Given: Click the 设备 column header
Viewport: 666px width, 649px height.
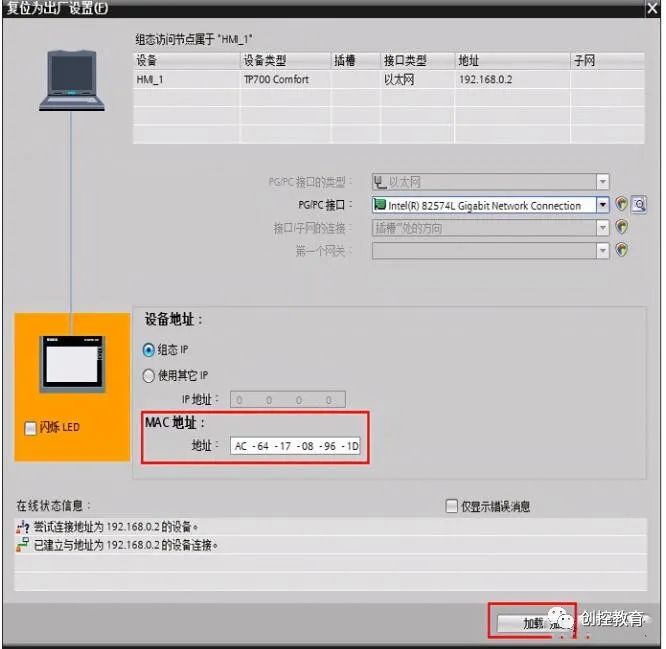Looking at the screenshot, I should tap(186, 61).
